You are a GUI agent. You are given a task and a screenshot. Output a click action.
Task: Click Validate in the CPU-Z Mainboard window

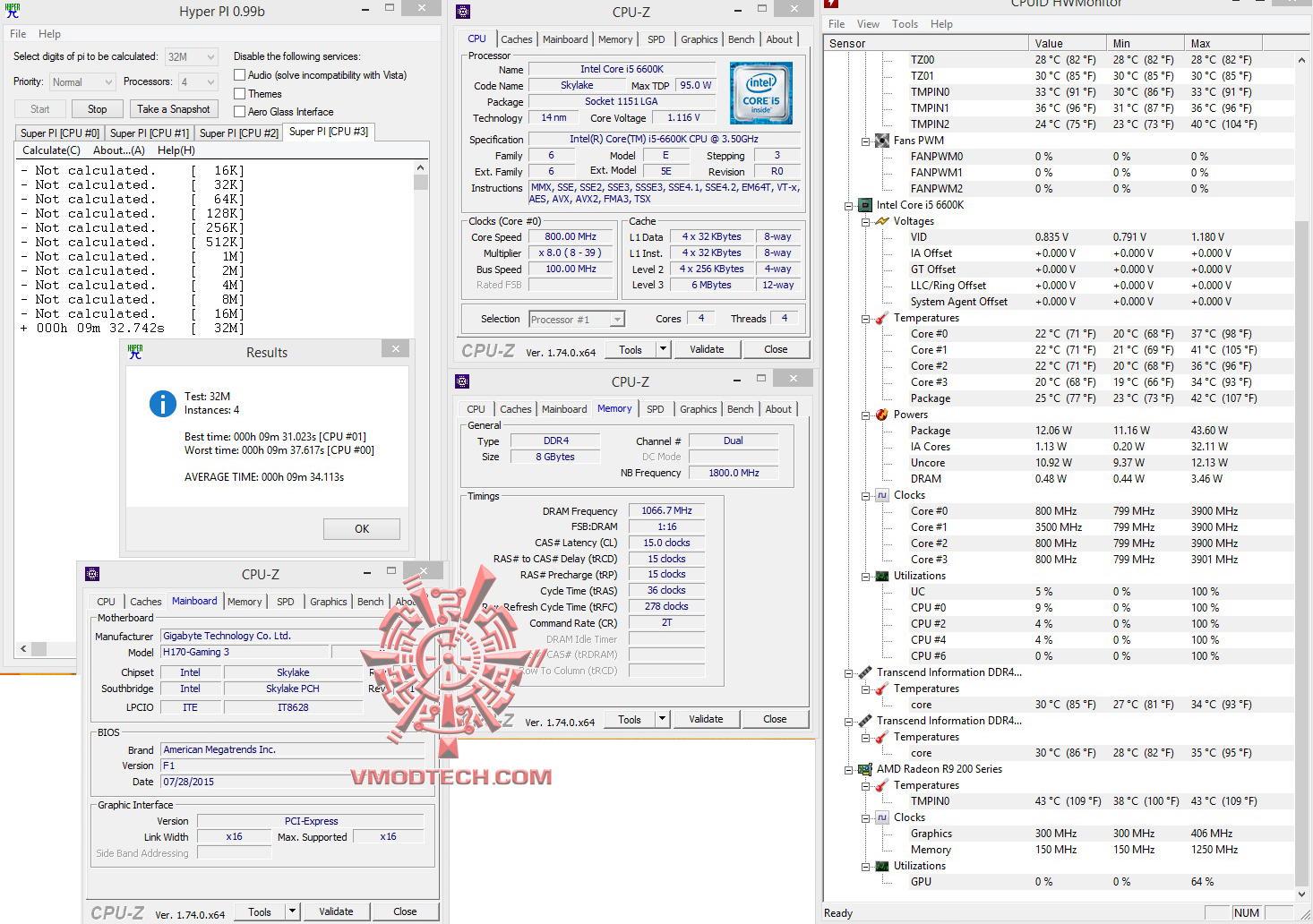point(336,911)
